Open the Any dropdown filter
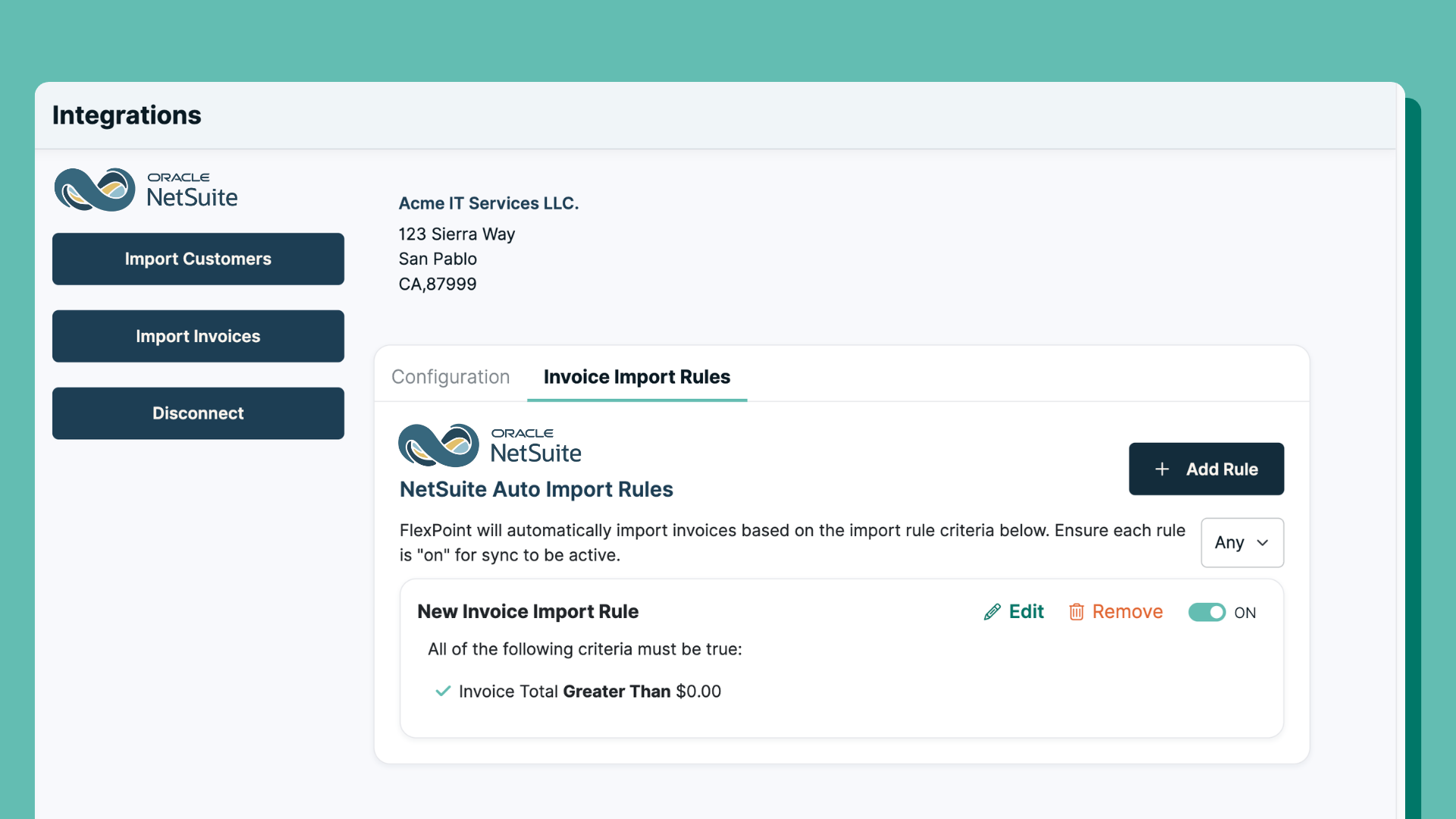1456x819 pixels. tap(1241, 542)
